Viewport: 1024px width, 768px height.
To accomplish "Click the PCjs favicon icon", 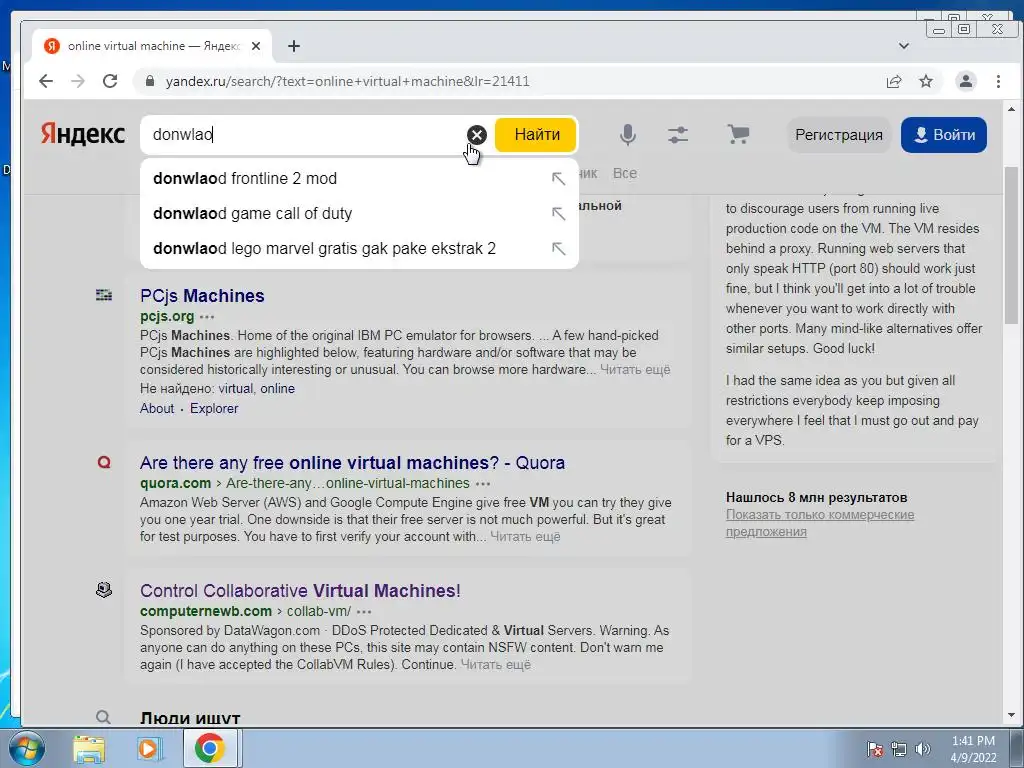I will [x=104, y=295].
